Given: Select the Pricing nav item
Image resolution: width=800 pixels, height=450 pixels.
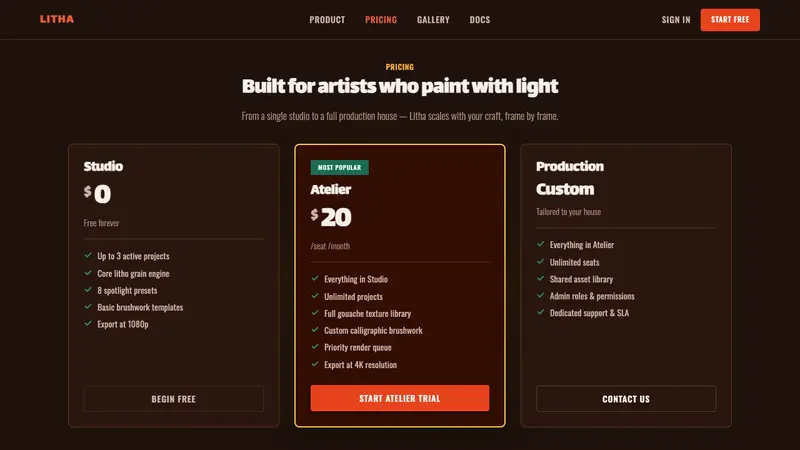Looking at the screenshot, I should [381, 19].
